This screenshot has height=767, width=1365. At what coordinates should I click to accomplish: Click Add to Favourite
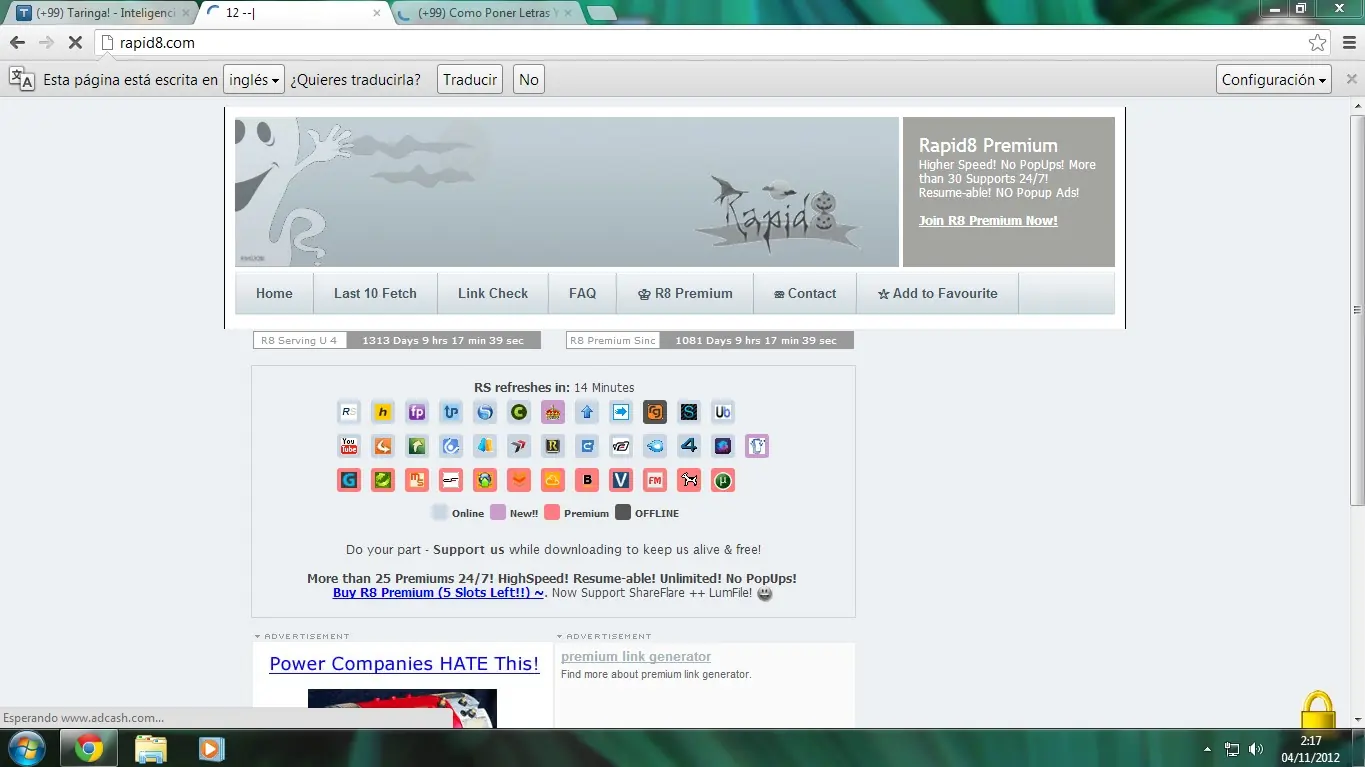(x=938, y=293)
